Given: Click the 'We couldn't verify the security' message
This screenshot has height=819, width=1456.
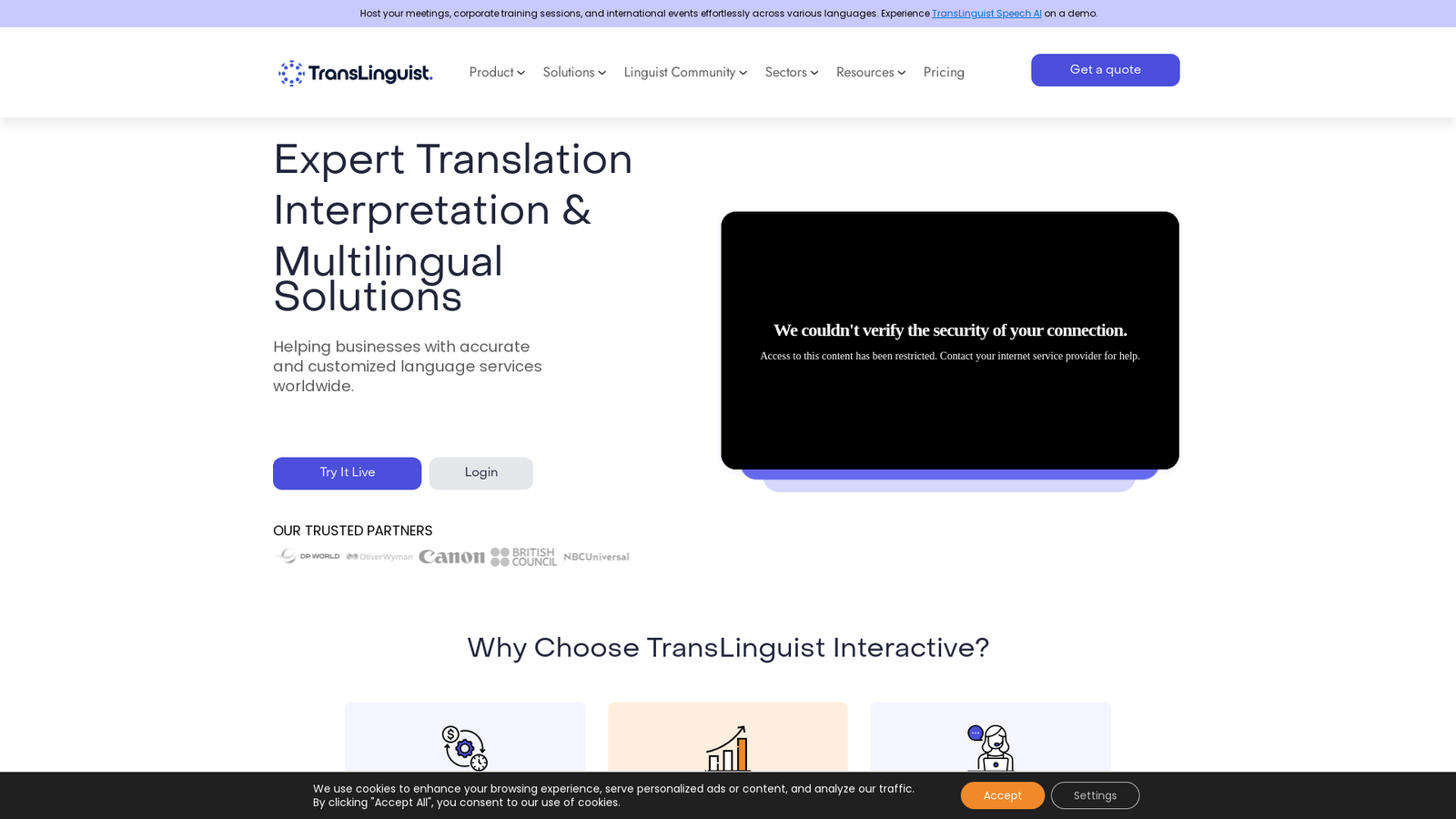Looking at the screenshot, I should pyautogui.click(x=950, y=330).
